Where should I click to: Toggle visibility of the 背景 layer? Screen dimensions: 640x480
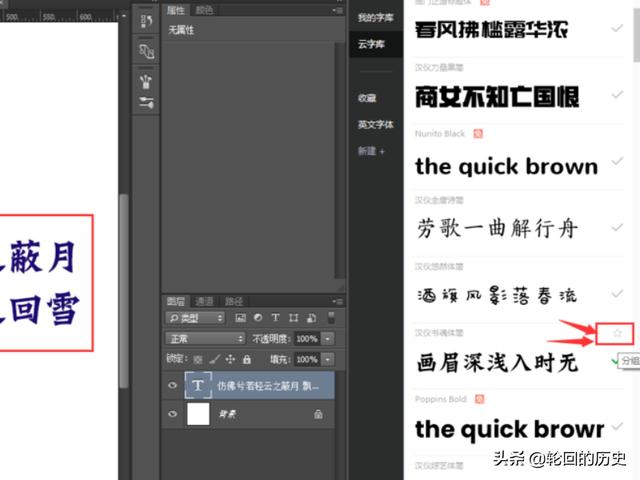pyautogui.click(x=173, y=414)
